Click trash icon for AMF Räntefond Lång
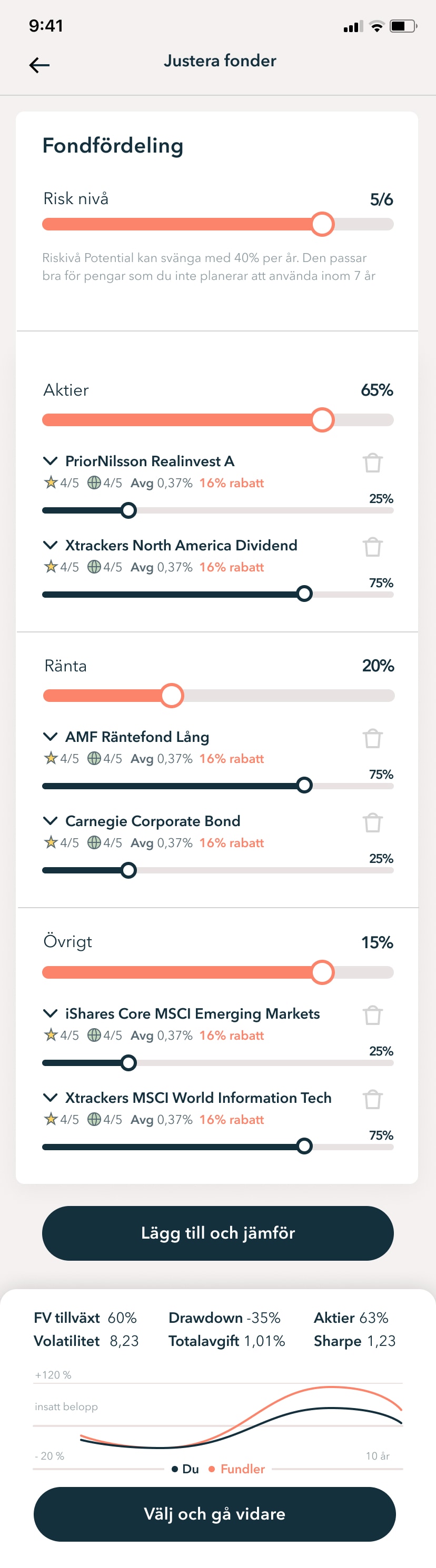The height and width of the screenshot is (1568, 436). point(373,738)
